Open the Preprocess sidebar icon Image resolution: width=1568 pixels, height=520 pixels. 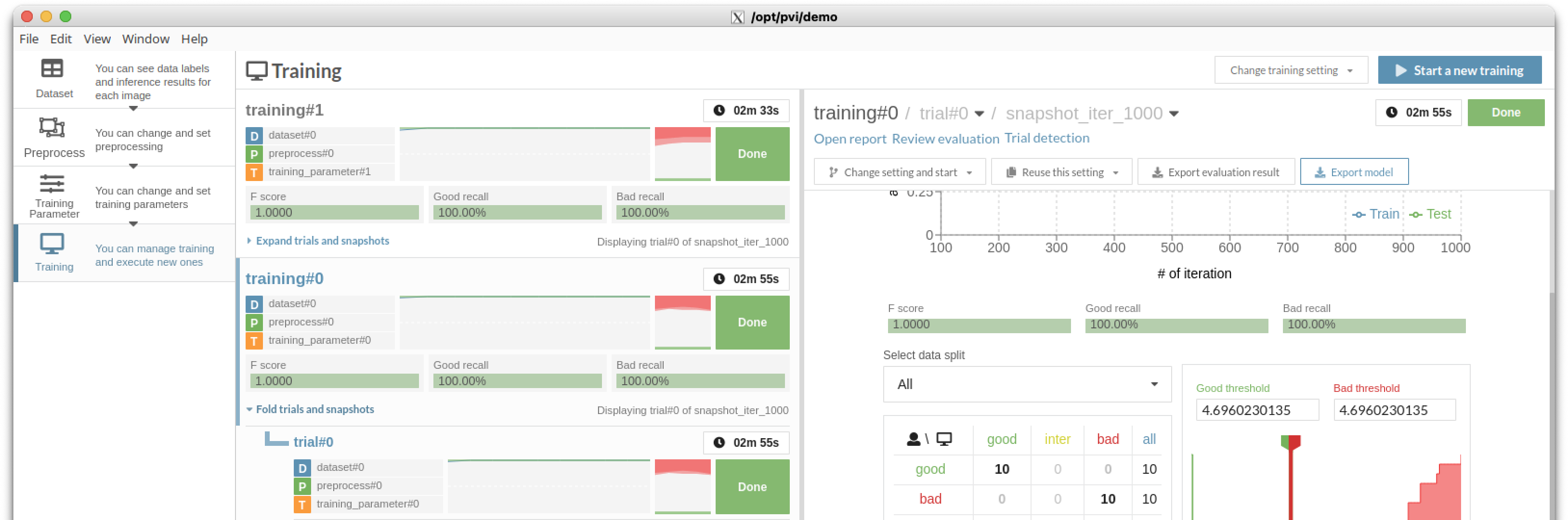[x=52, y=127]
